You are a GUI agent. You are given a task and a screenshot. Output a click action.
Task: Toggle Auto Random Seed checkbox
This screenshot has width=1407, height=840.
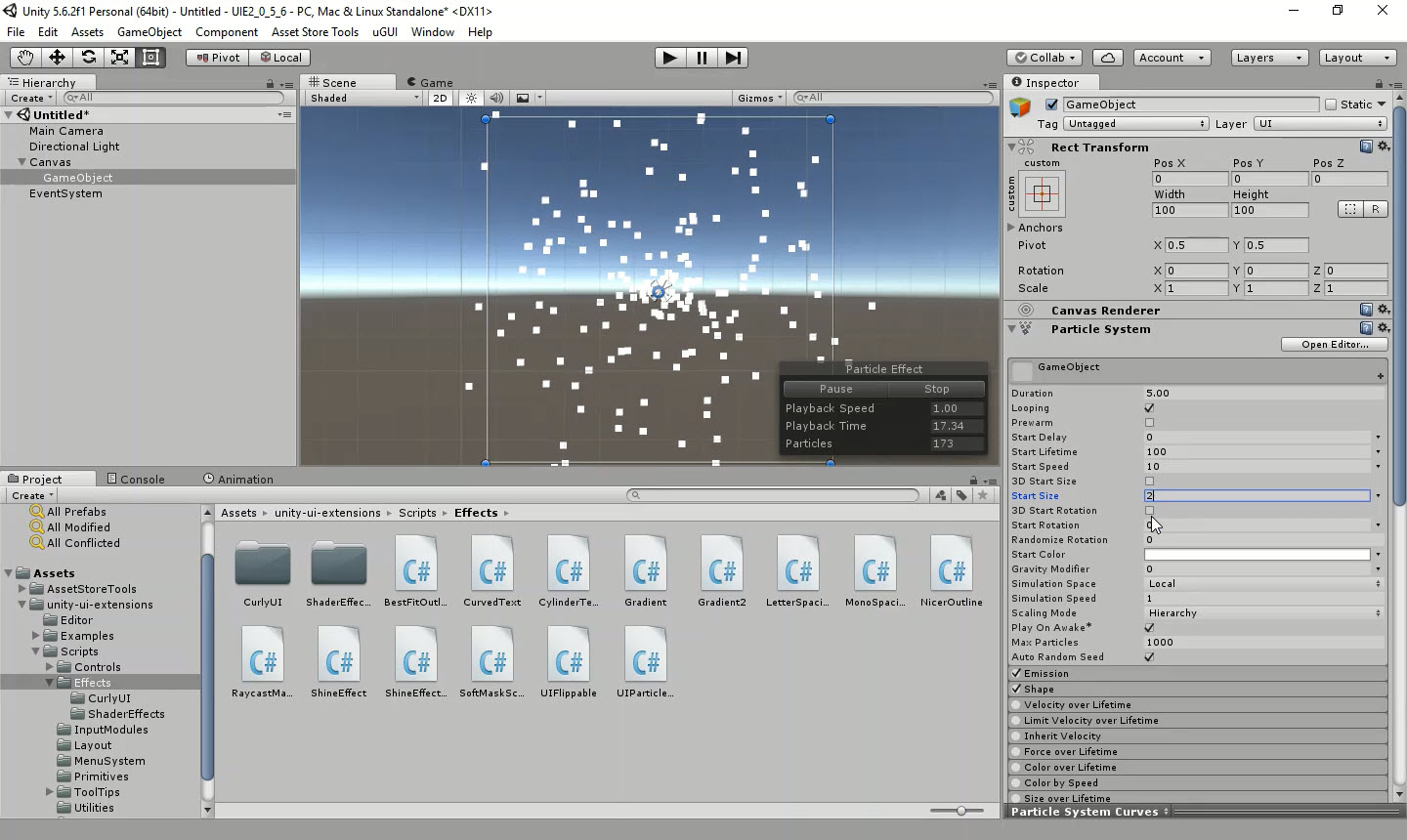point(1149,657)
